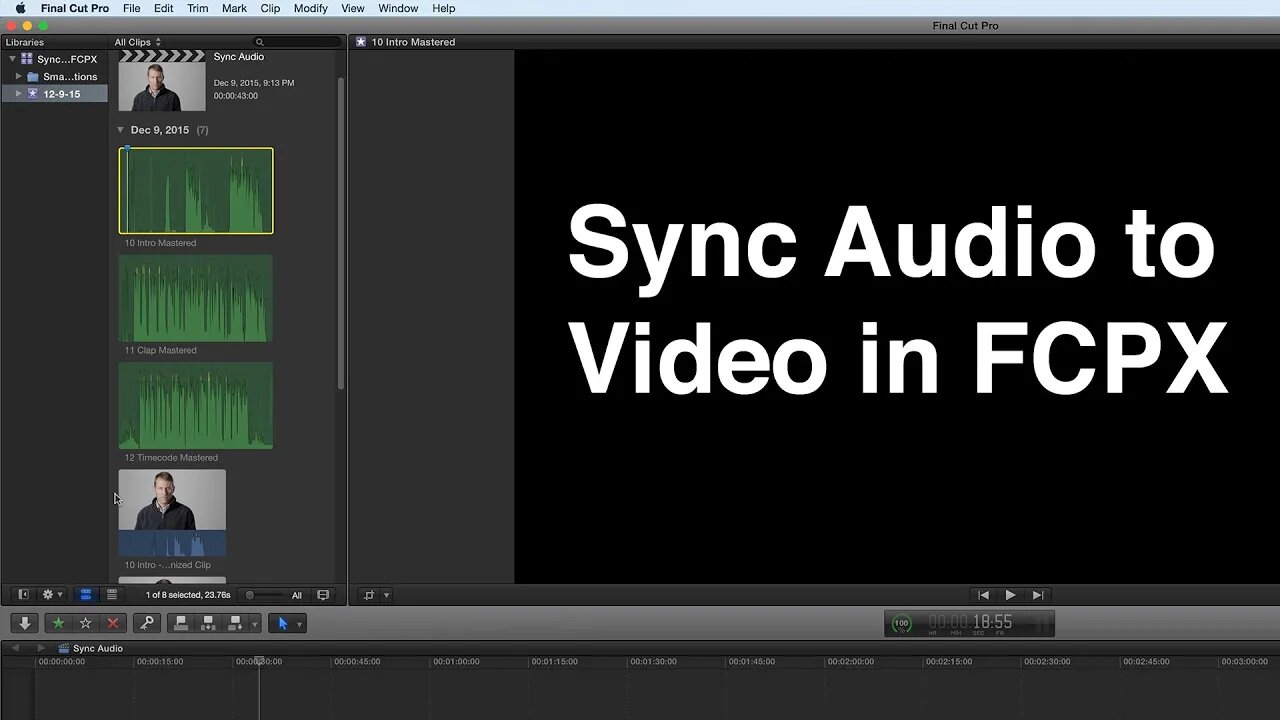Switch browser to list view
The width and height of the screenshot is (1280, 720).
point(112,595)
